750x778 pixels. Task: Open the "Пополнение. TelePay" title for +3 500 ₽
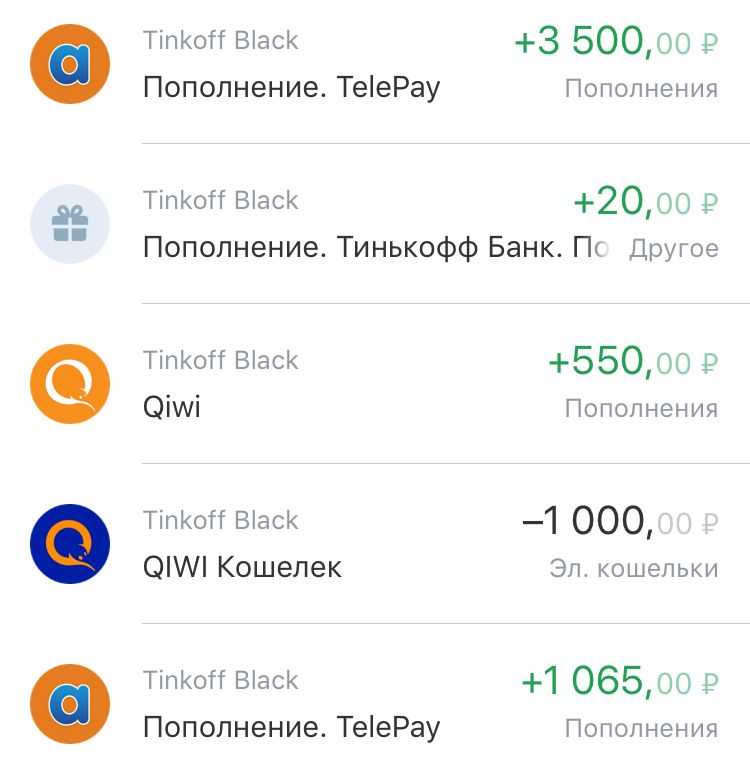[291, 87]
